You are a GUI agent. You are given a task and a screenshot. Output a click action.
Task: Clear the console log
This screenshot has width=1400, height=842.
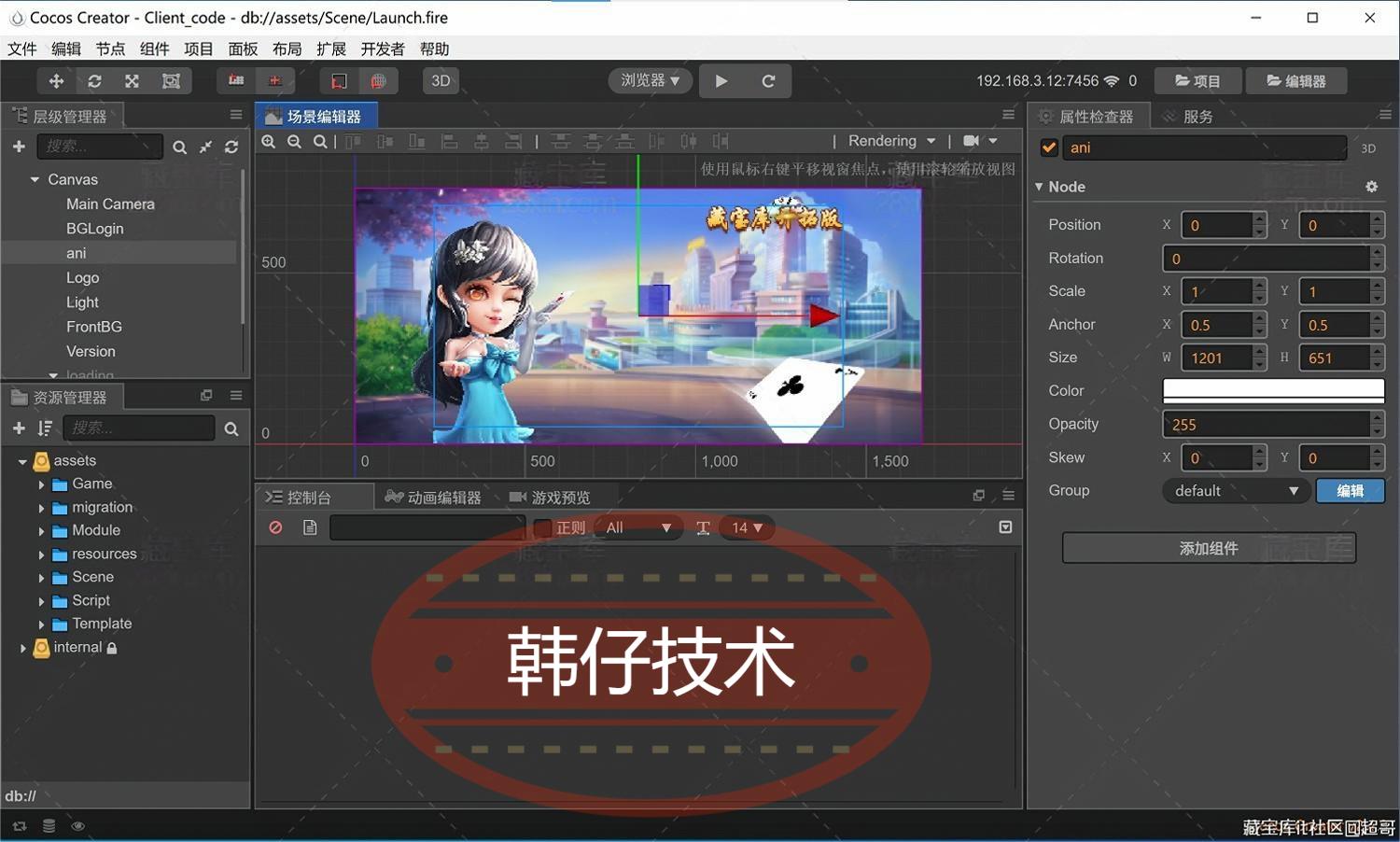coord(275,528)
